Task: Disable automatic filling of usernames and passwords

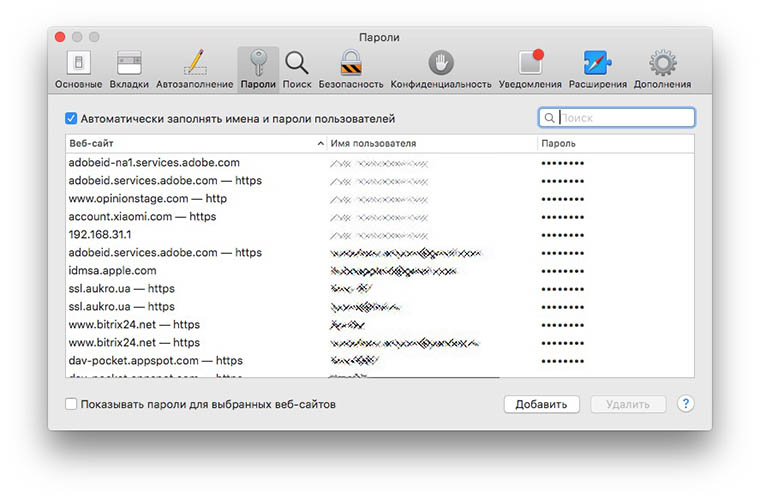Action: [x=71, y=118]
